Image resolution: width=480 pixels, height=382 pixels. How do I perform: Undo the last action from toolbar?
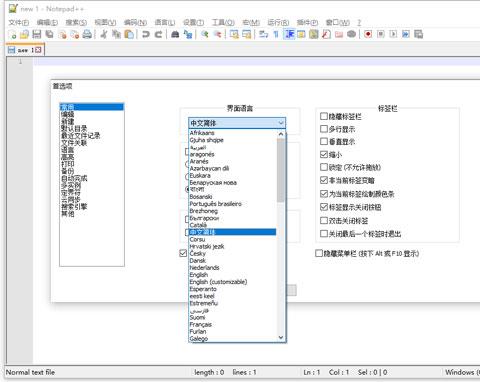click(x=146, y=34)
